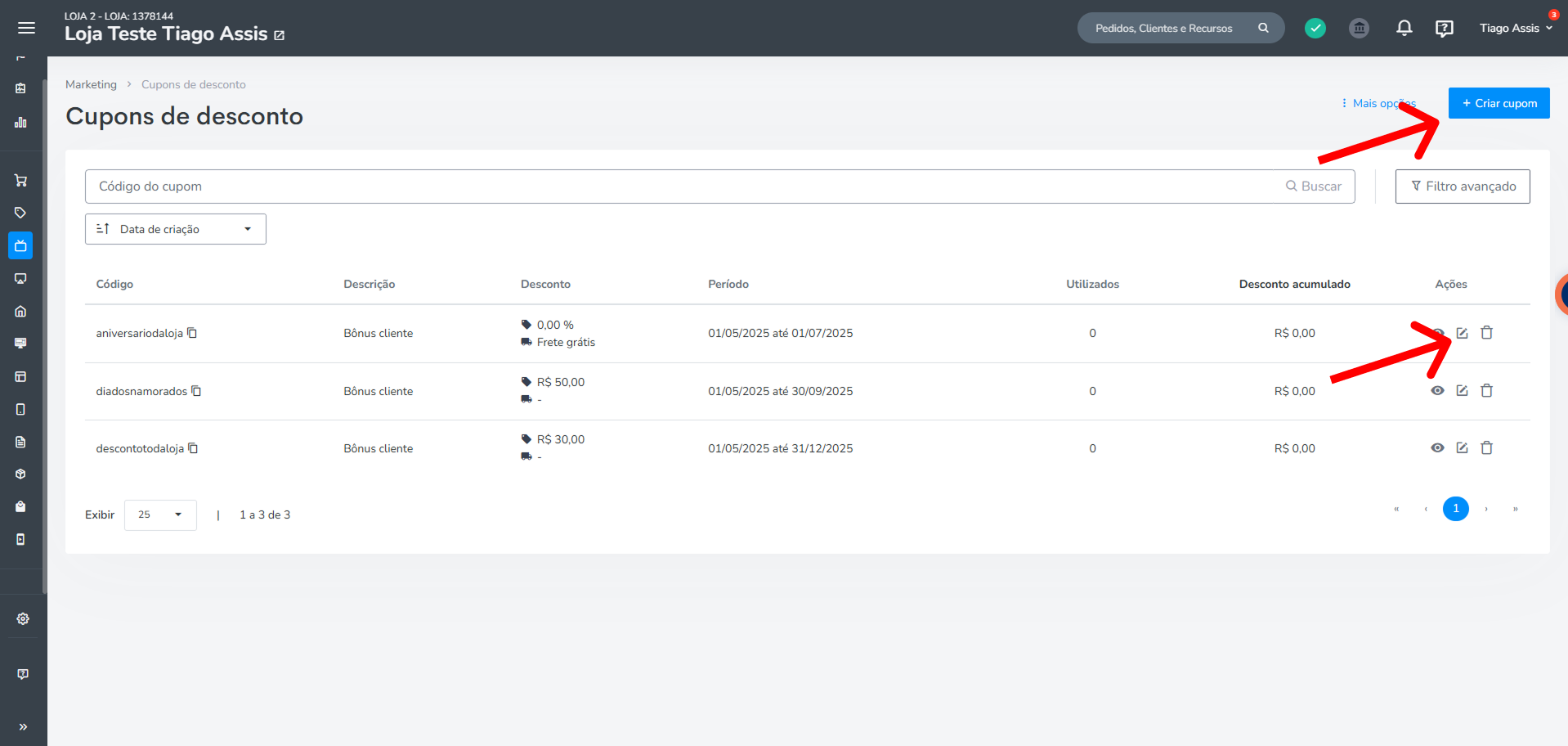Open the shopping cart icon in the sidebar

coord(20,180)
